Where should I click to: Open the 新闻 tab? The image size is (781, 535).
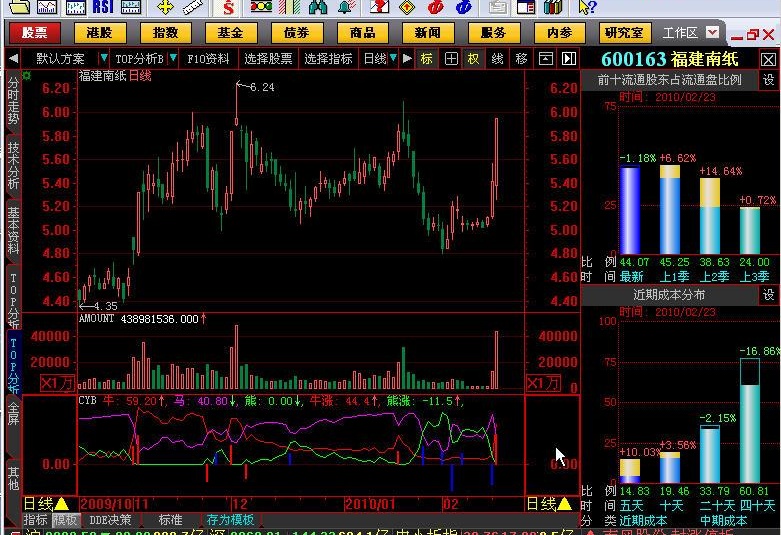point(428,33)
